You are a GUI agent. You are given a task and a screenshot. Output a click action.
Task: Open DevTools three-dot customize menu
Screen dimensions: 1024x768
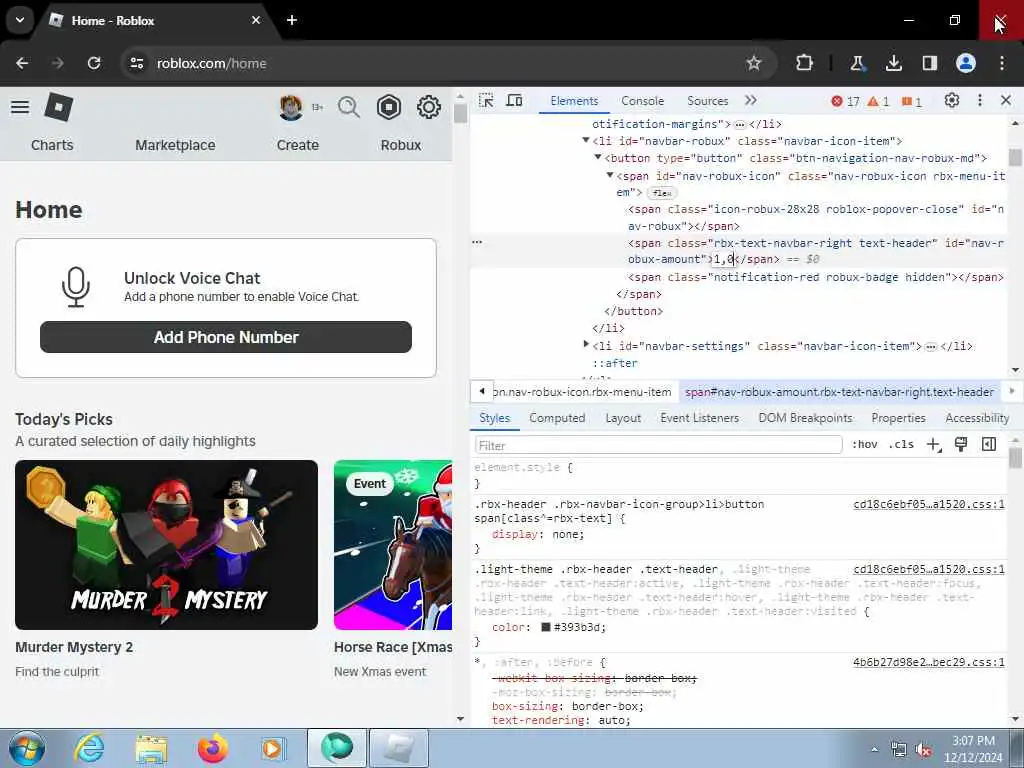coord(980,101)
